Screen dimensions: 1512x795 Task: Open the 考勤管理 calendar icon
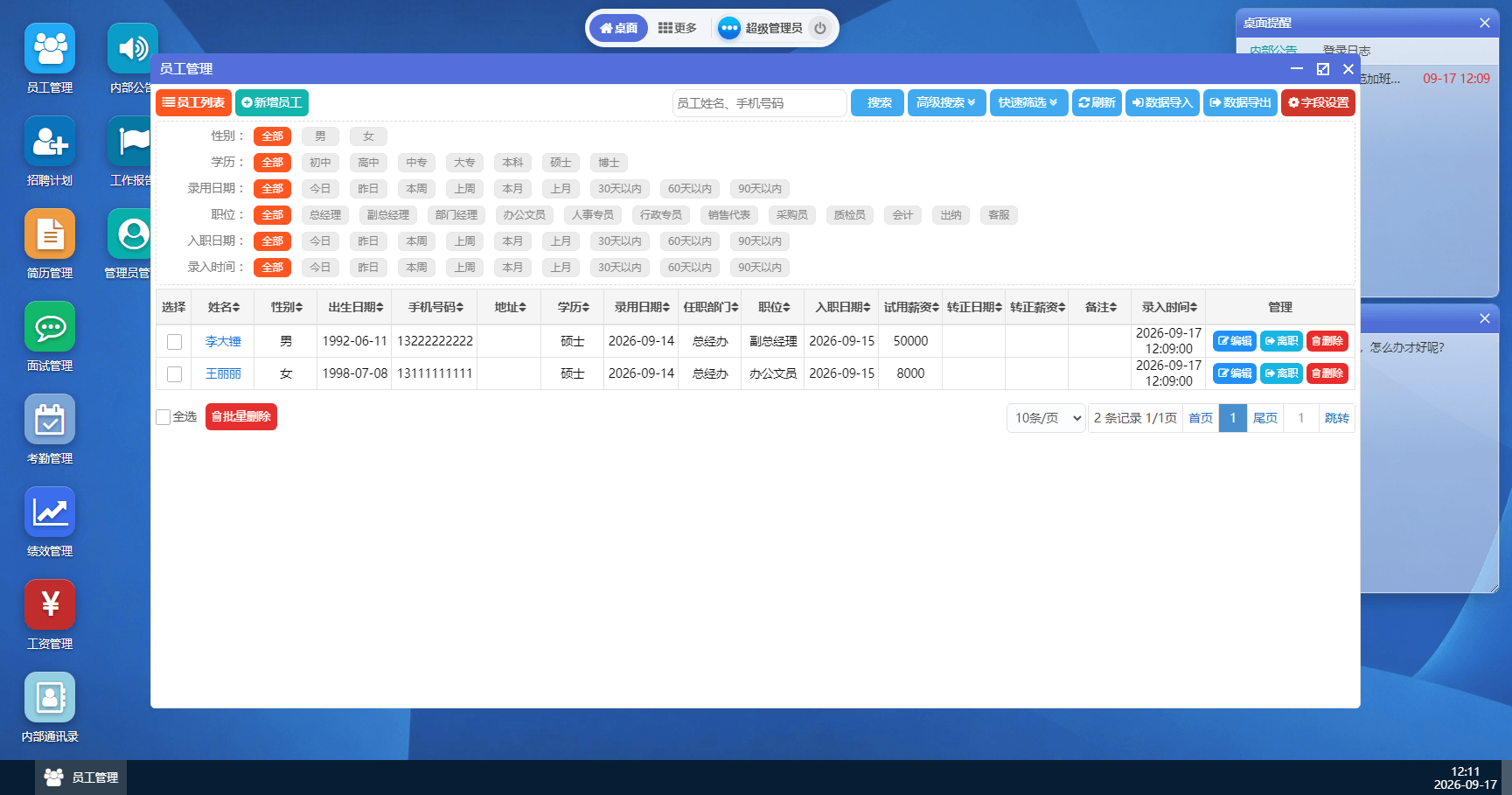tap(50, 420)
